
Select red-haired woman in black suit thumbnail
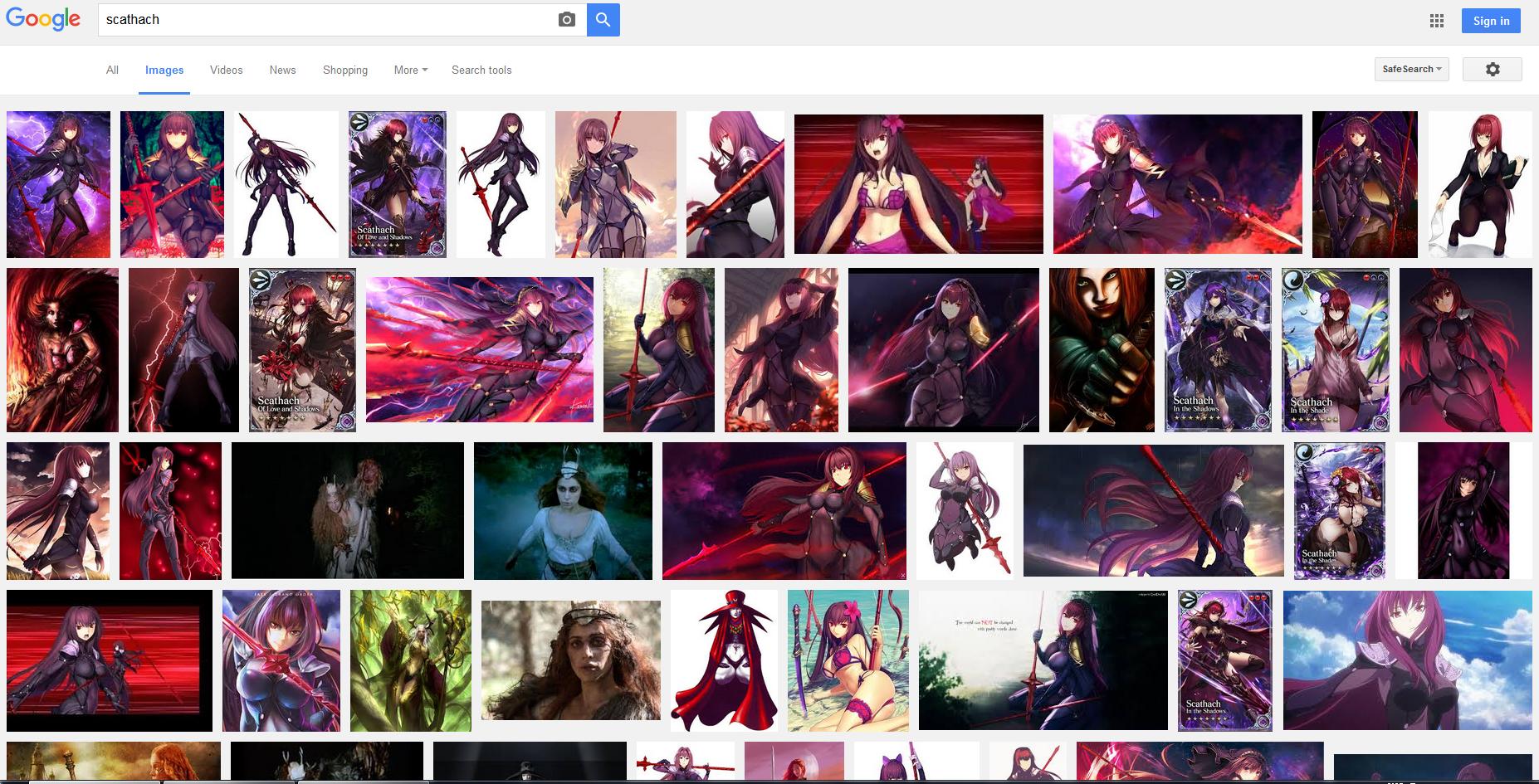pos(1480,184)
